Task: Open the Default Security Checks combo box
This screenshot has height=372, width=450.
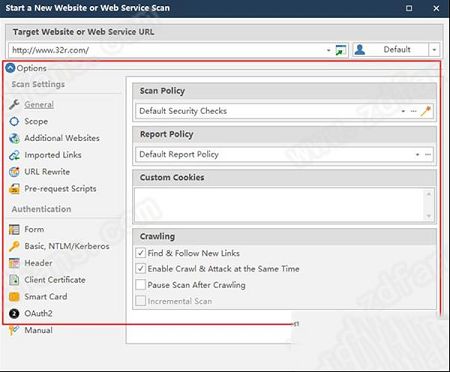Action: click(x=284, y=111)
